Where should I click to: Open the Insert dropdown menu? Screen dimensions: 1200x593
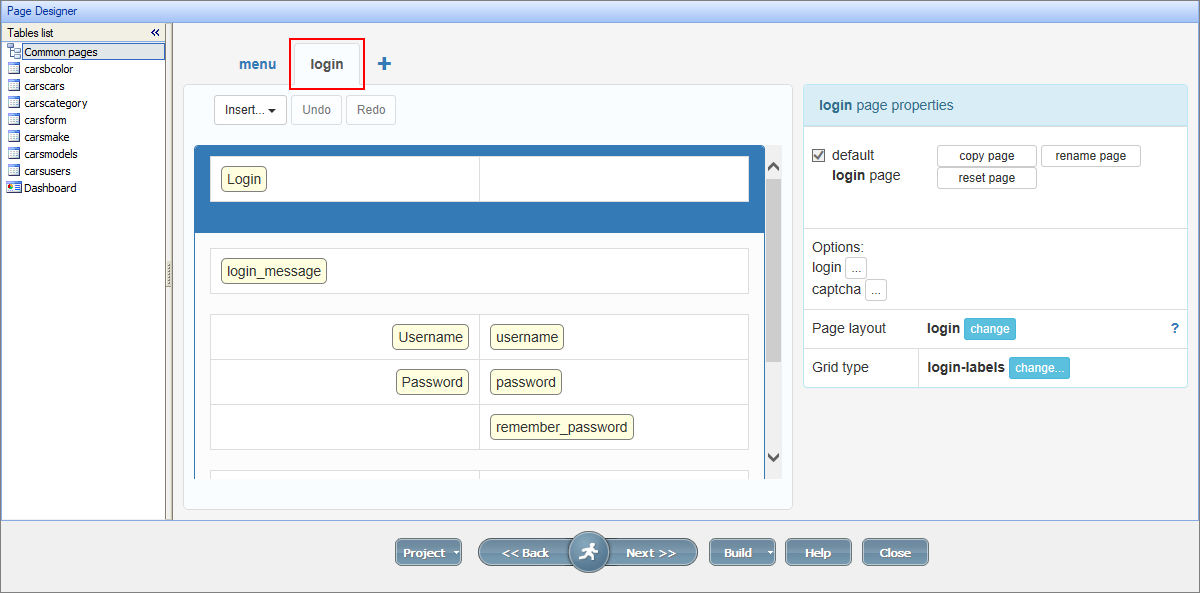click(x=250, y=110)
